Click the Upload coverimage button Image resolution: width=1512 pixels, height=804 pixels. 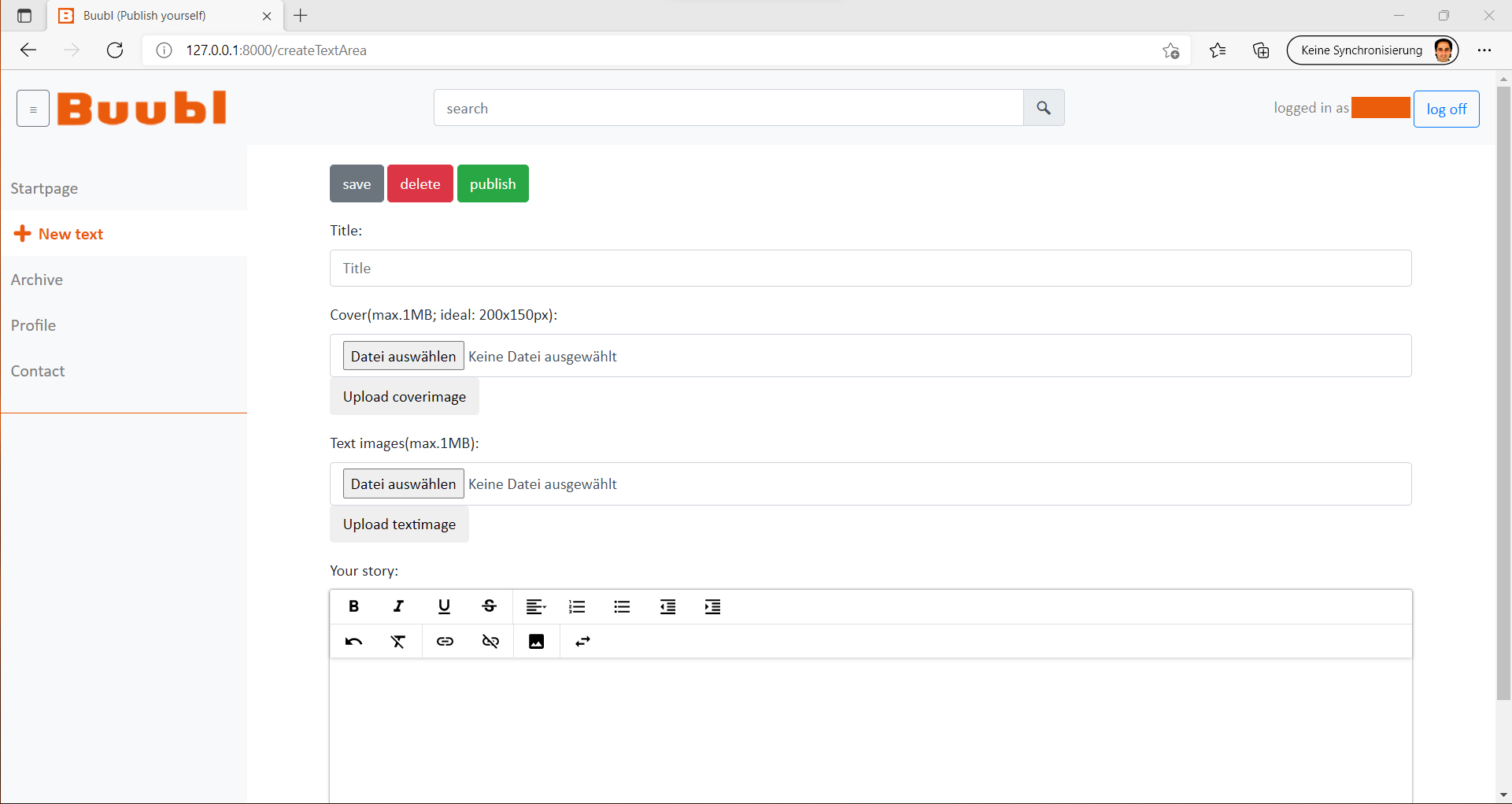404,396
